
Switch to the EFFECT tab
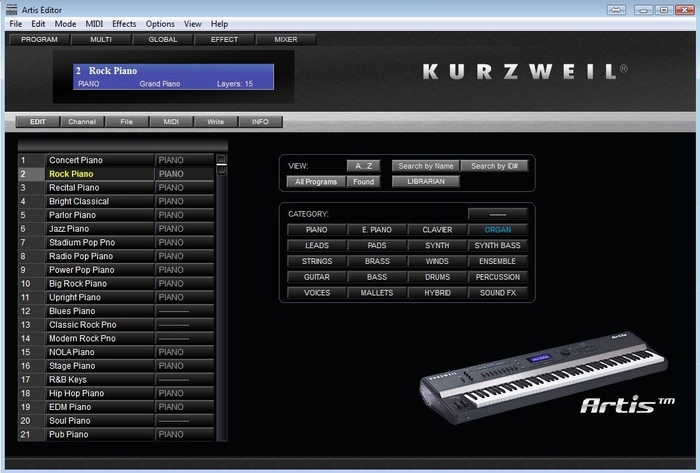[224, 39]
